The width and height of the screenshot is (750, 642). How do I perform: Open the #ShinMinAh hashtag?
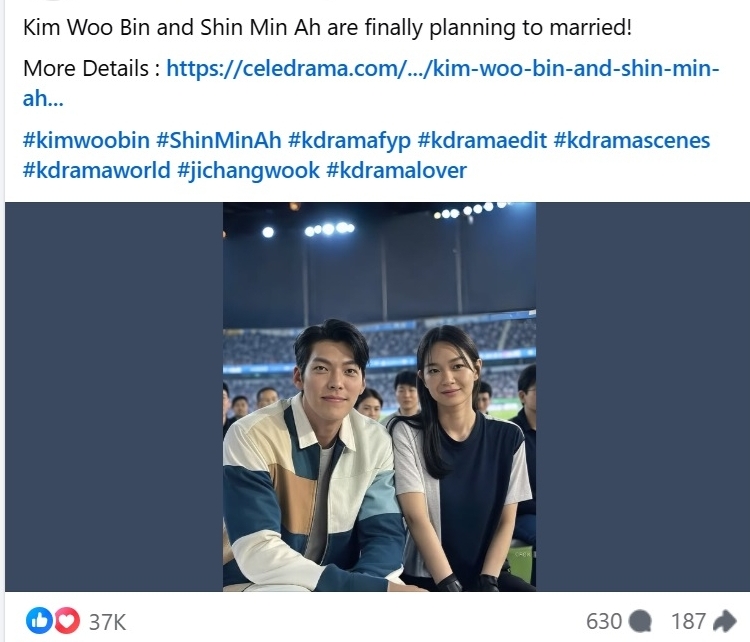tap(219, 140)
